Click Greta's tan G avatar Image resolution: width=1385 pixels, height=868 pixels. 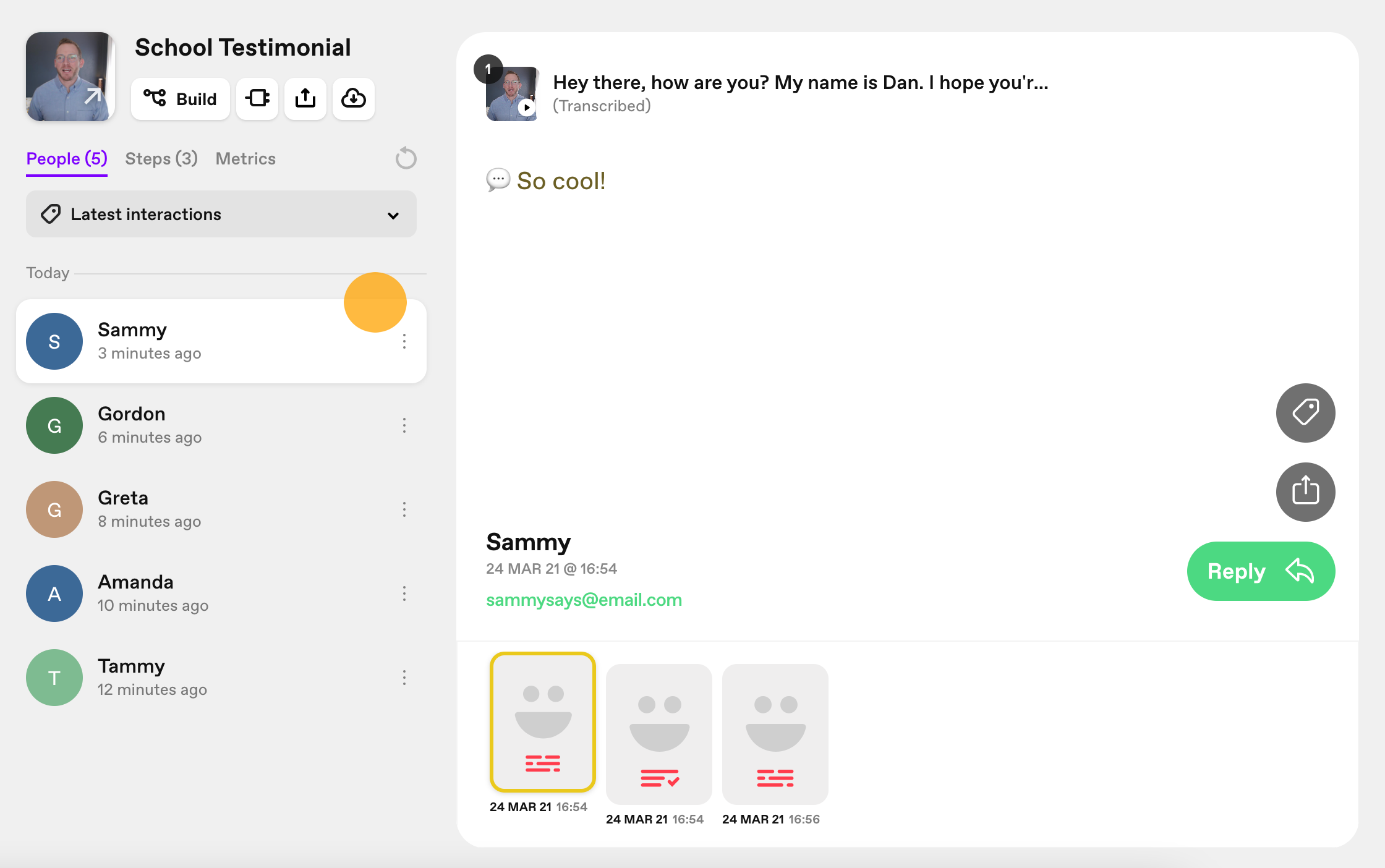point(54,509)
